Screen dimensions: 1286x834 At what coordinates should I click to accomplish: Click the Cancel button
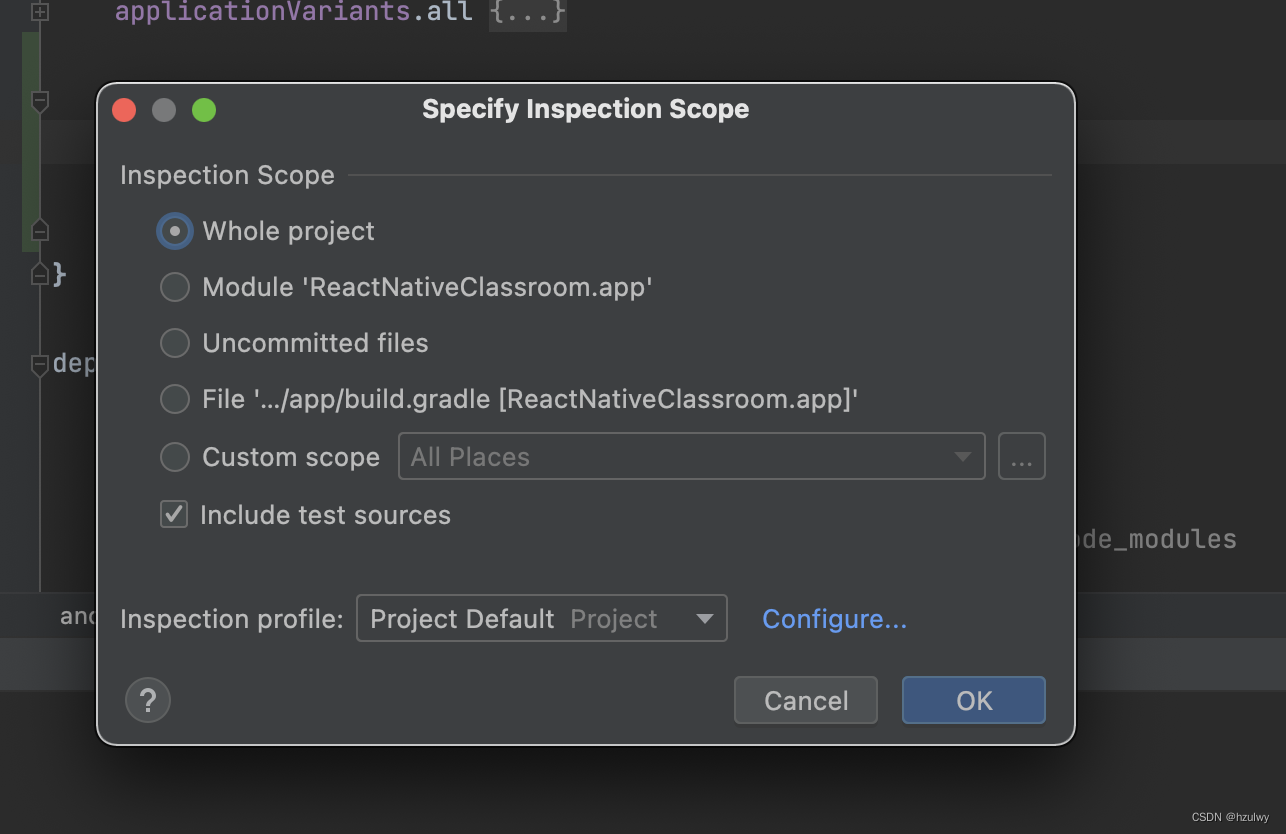(x=806, y=700)
